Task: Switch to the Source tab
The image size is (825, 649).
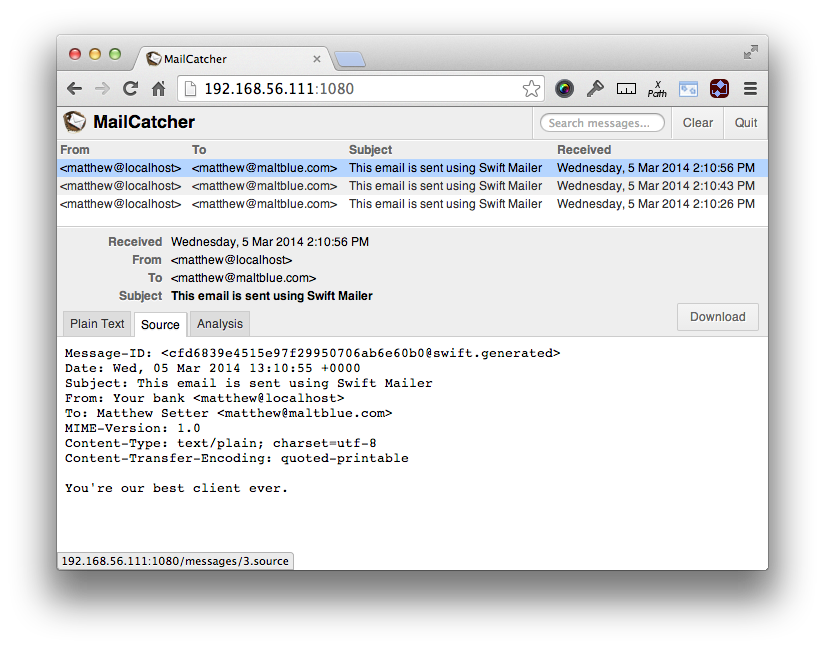Action: (160, 324)
